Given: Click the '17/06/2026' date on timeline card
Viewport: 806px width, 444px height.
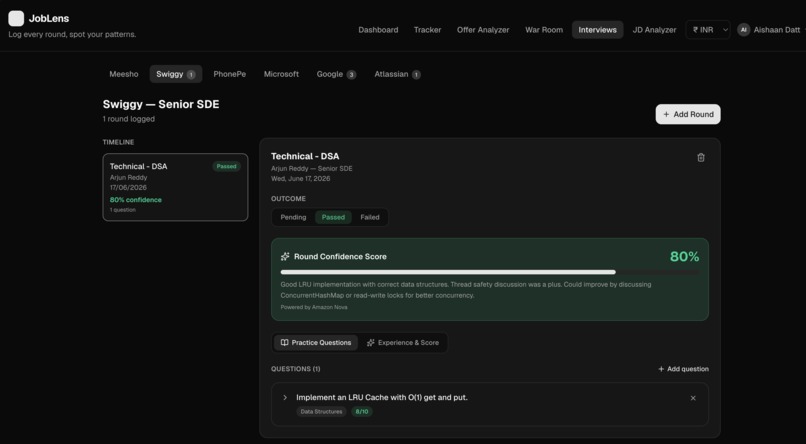Looking at the screenshot, I should (128, 188).
